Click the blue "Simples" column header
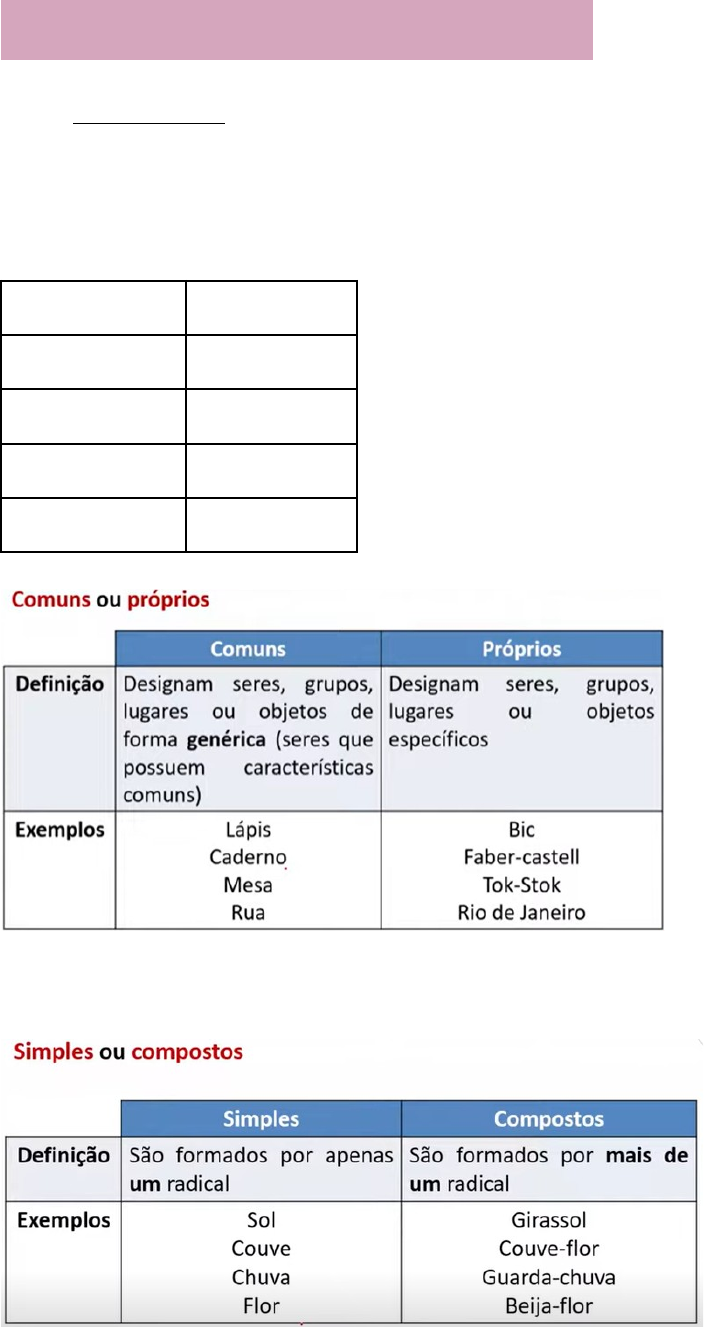 (x=261, y=1119)
